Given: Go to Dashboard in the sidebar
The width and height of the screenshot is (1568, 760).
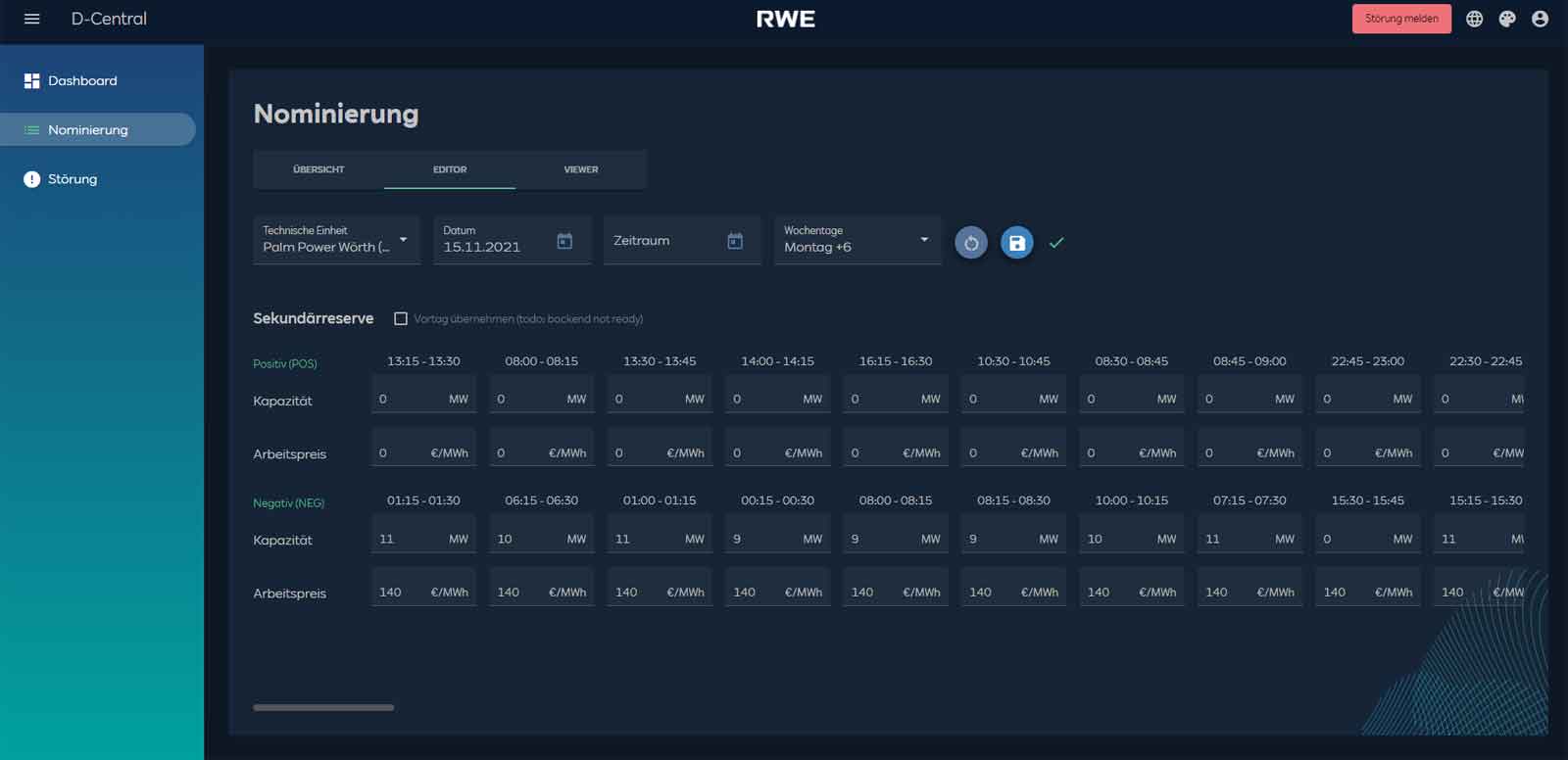Looking at the screenshot, I should [82, 81].
